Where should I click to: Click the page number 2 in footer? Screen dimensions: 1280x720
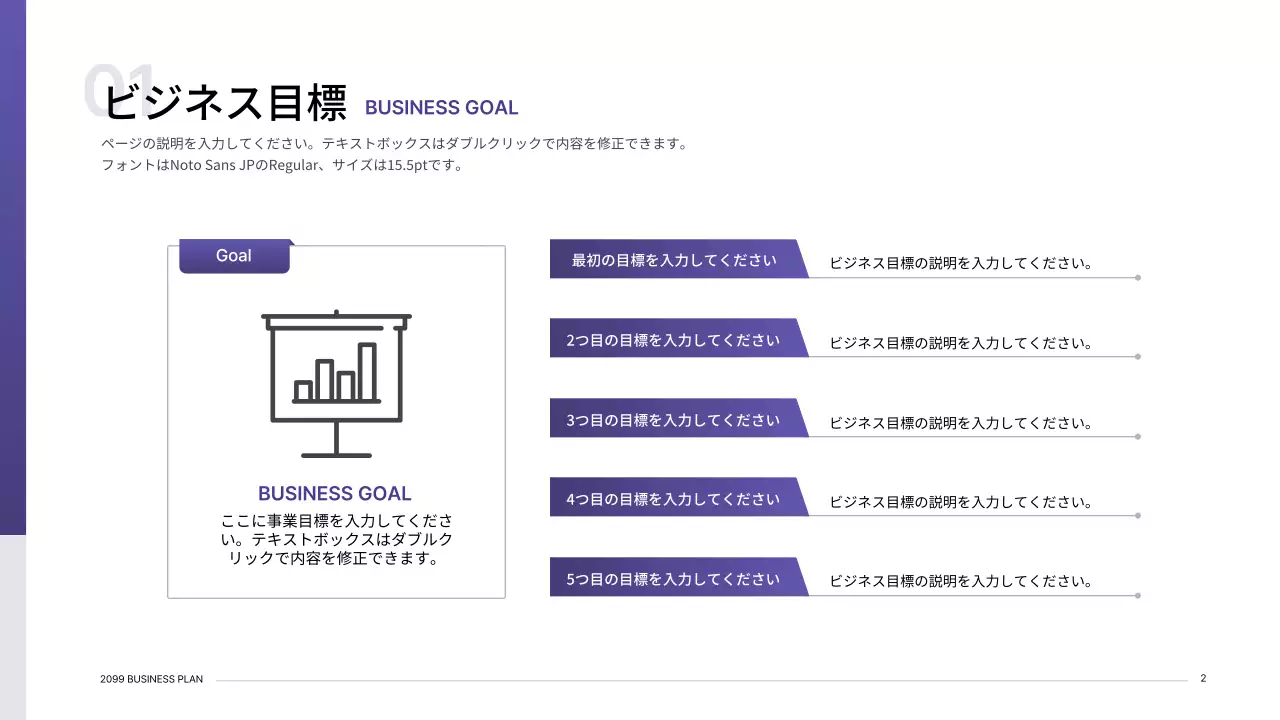click(1203, 678)
